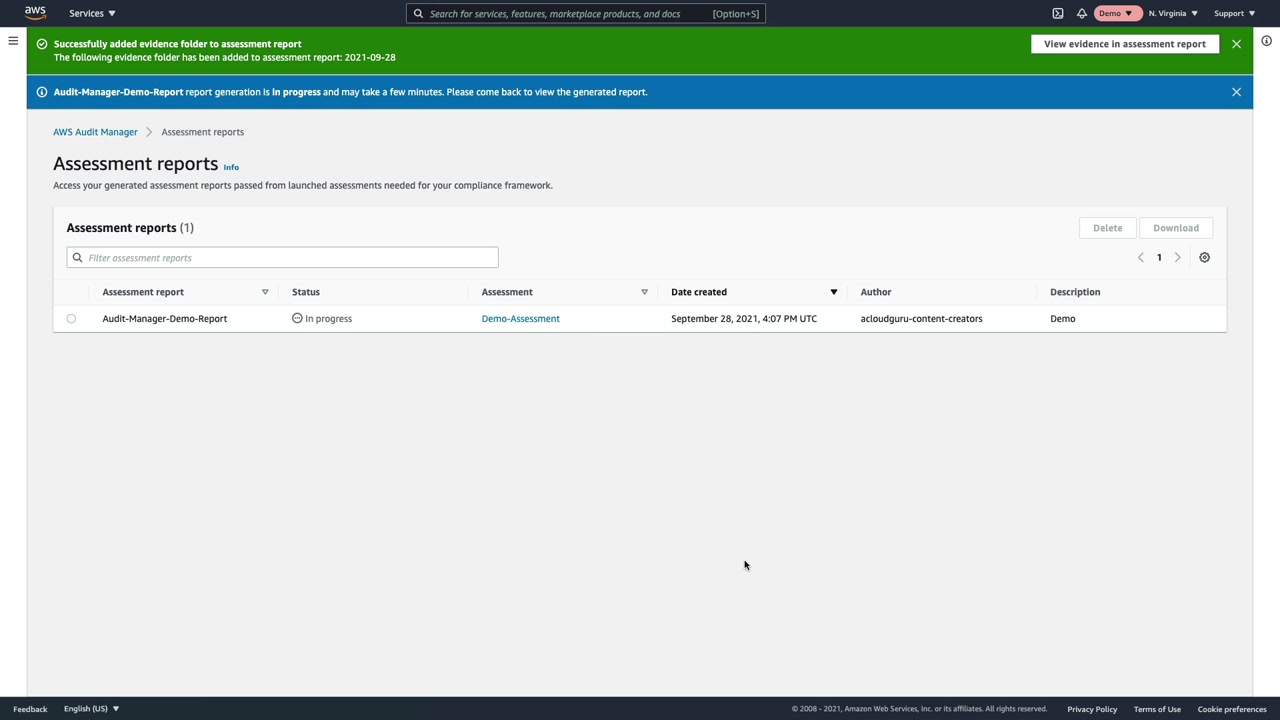Image resolution: width=1280 pixels, height=720 pixels.
Task: Go to previous page of reports
Action: (1140, 258)
